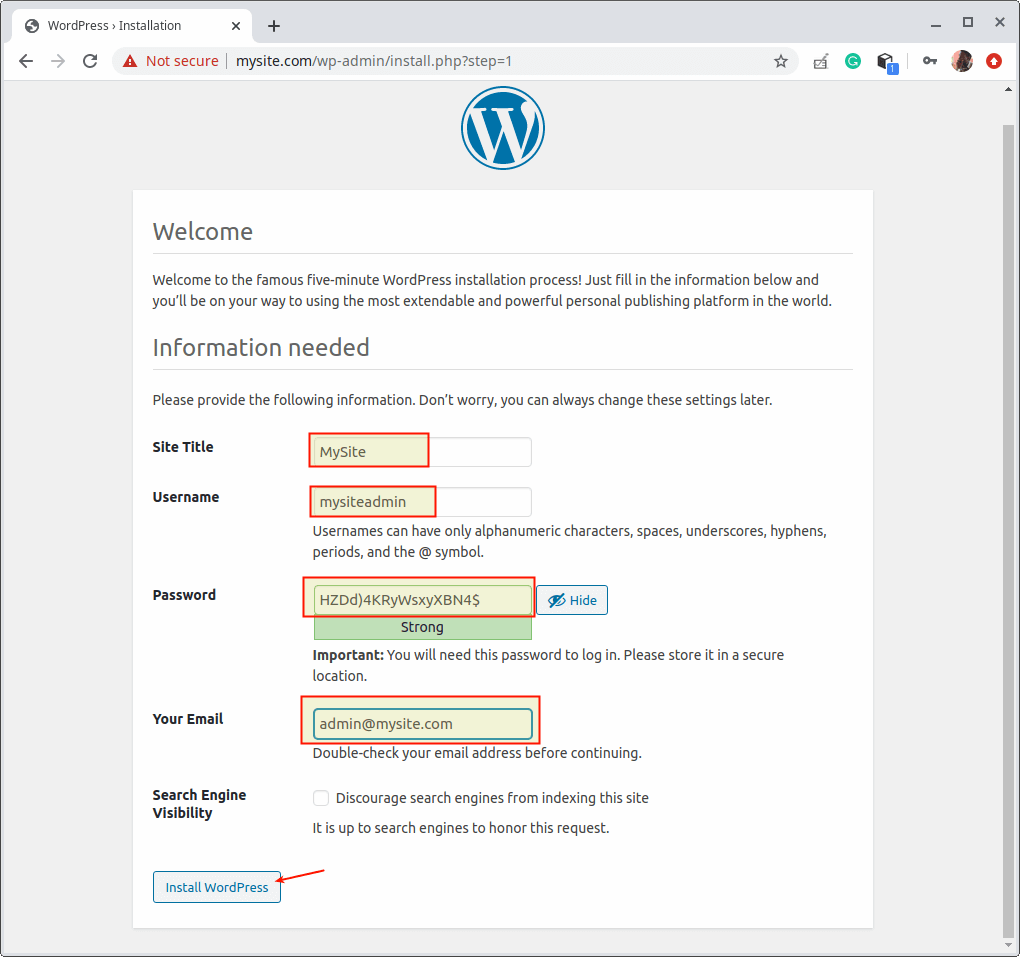Click the browser forward arrow

tap(58, 61)
